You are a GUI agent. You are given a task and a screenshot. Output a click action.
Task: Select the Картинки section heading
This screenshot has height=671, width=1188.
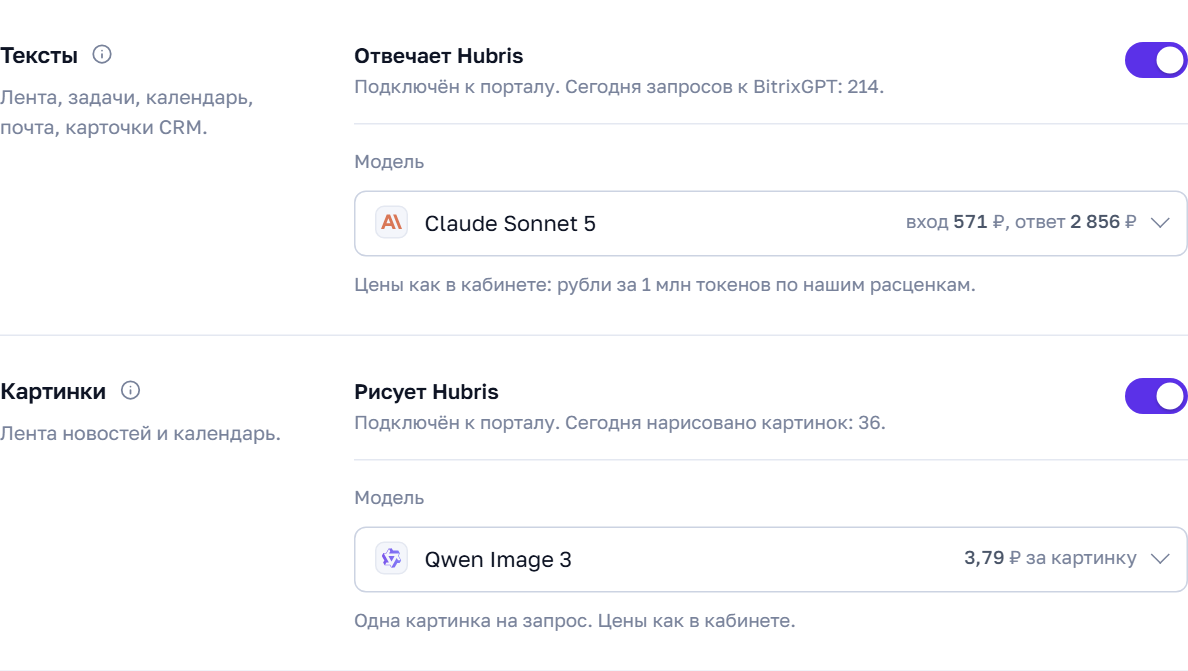53,392
